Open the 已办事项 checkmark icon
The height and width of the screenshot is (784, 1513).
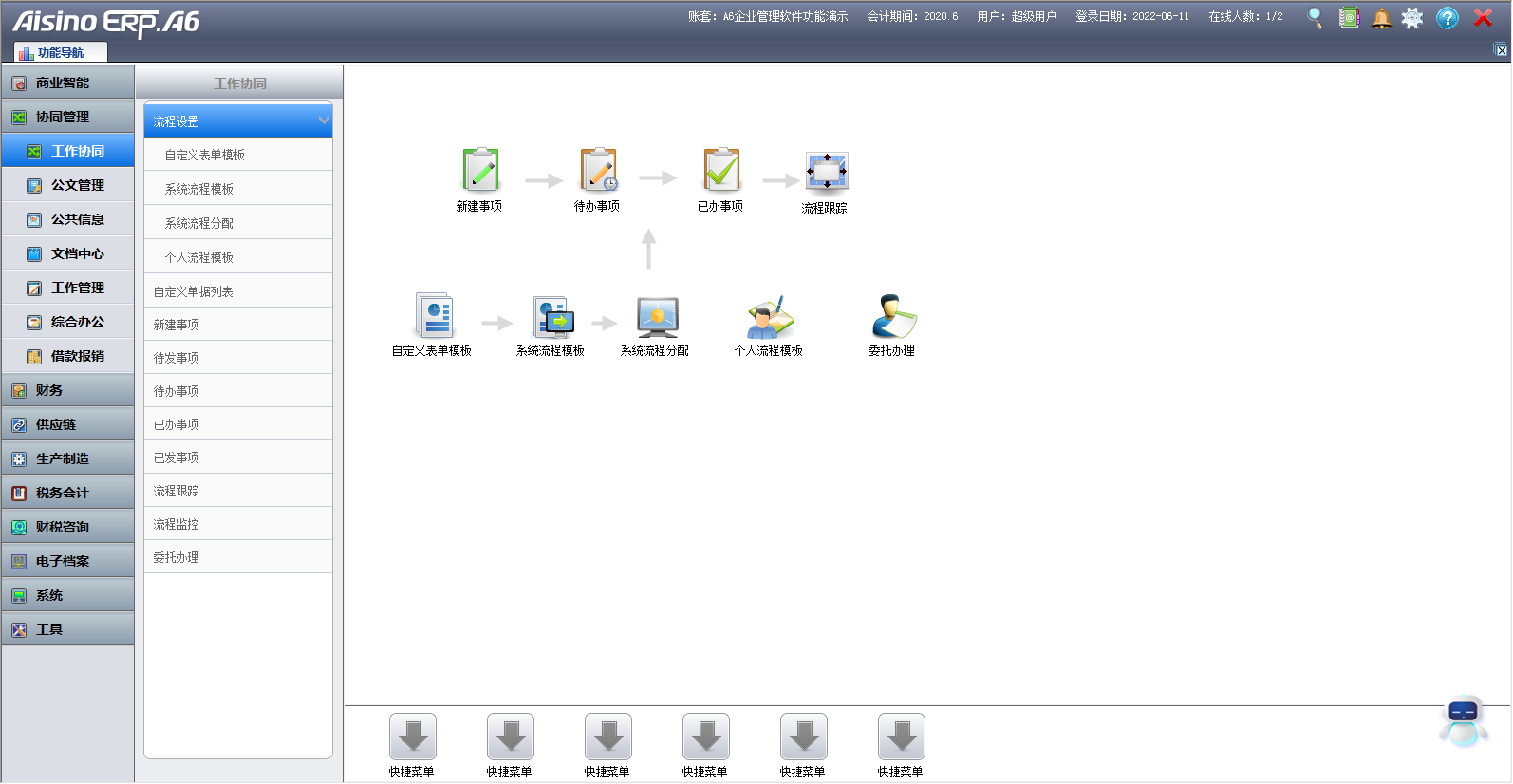tap(721, 171)
